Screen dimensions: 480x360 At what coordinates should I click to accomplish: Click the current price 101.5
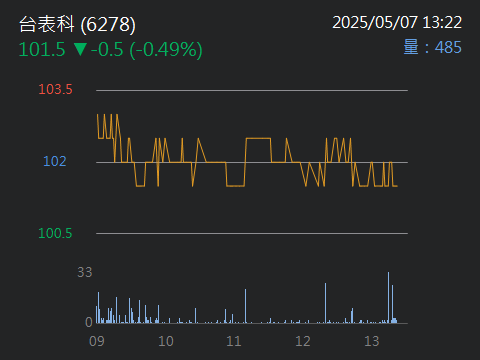(42, 49)
